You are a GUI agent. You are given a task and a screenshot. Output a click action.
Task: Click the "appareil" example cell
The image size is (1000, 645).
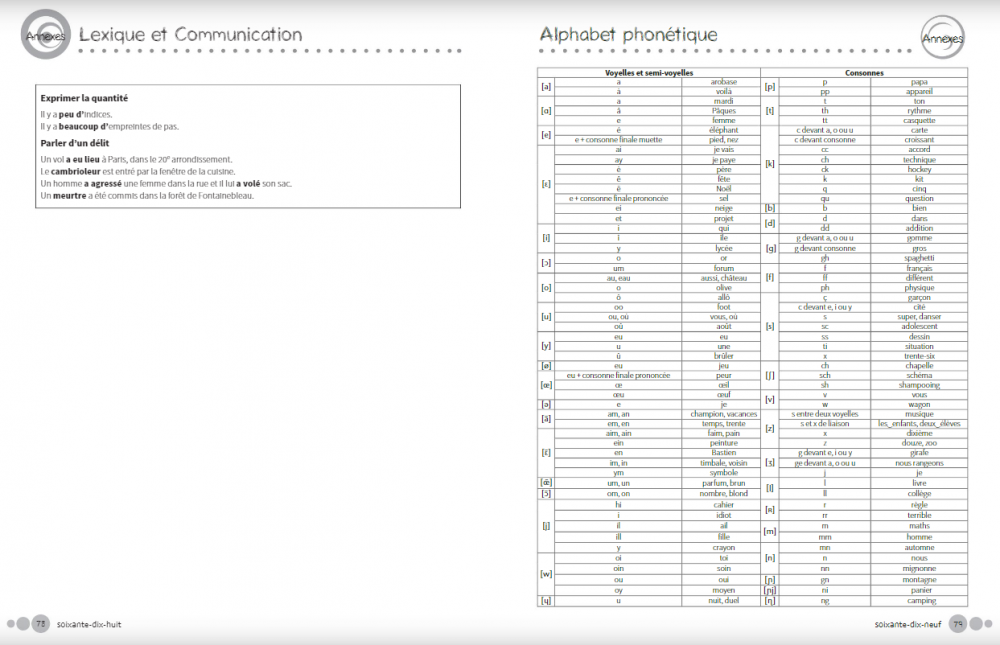click(919, 91)
